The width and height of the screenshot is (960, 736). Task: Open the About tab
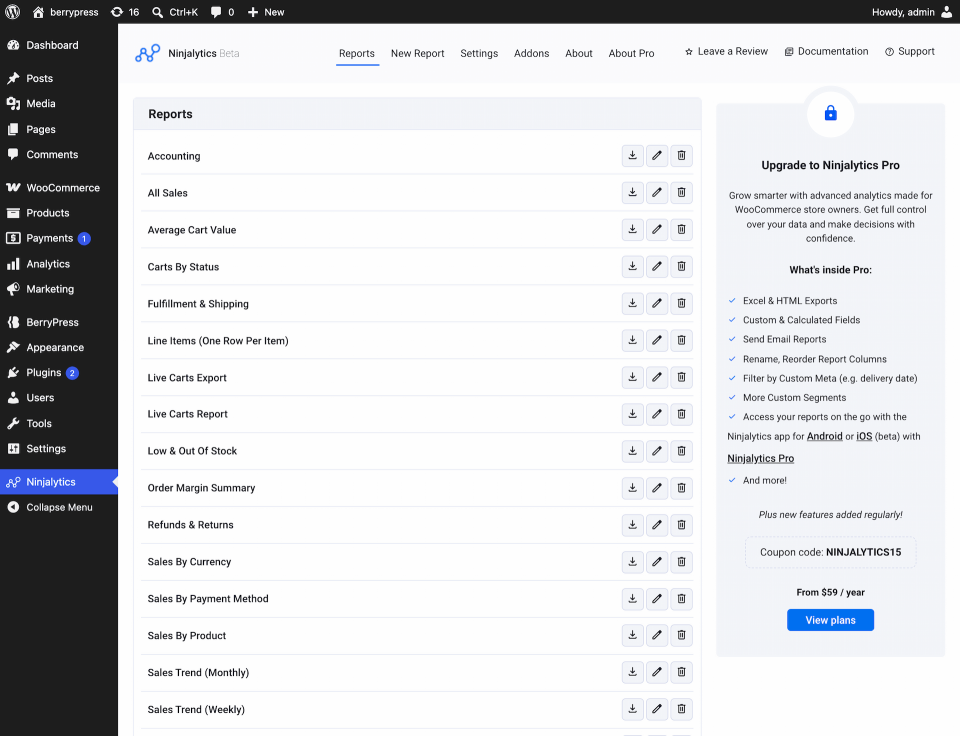[x=579, y=53]
